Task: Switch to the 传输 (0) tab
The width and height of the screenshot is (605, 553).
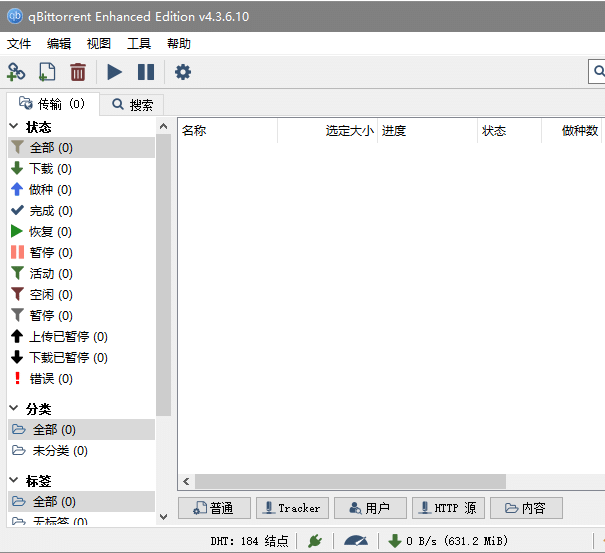Action: coord(53,104)
